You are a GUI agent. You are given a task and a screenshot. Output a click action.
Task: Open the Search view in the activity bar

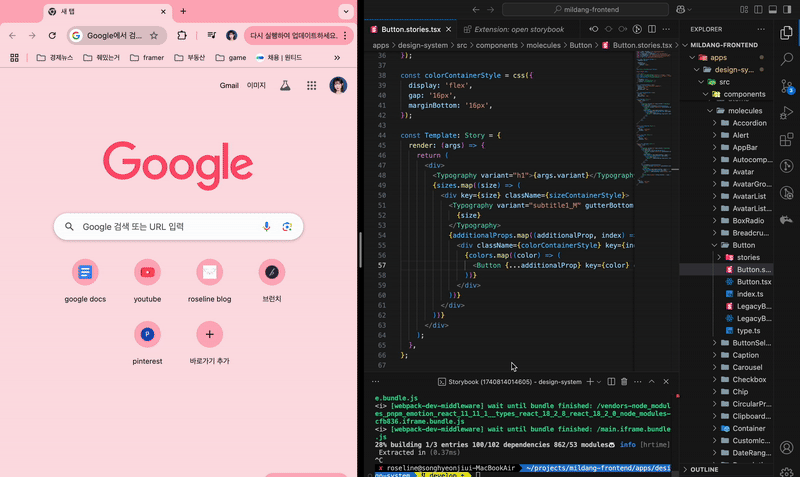(786, 59)
